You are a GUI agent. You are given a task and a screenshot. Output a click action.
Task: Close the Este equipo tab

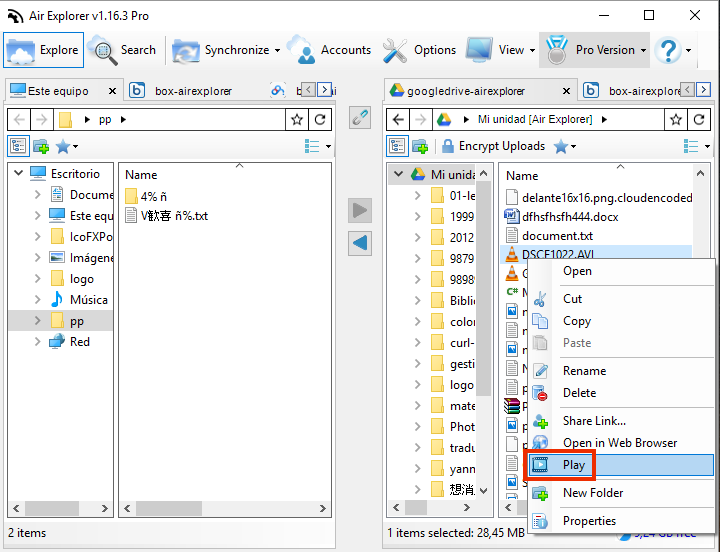[x=112, y=91]
